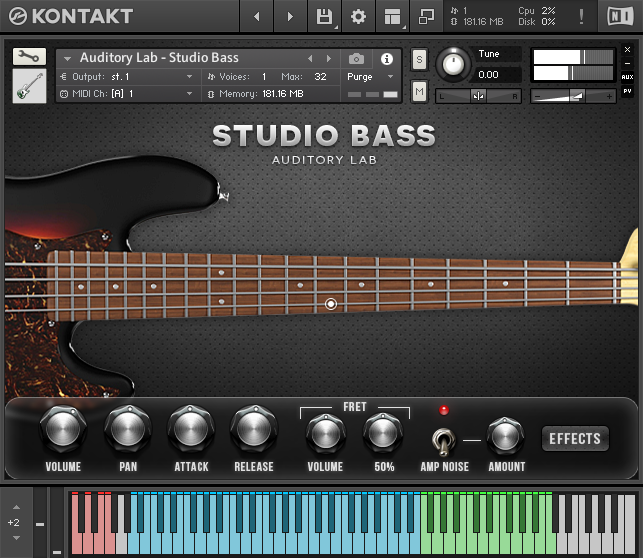Open the options gear settings
The height and width of the screenshot is (558, 643).
click(358, 16)
